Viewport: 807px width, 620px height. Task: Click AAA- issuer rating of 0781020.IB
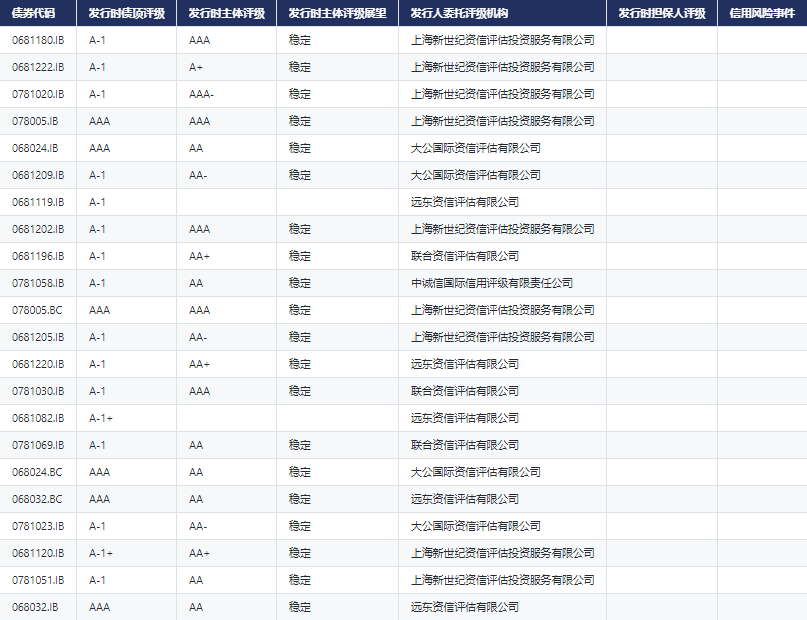coord(201,94)
